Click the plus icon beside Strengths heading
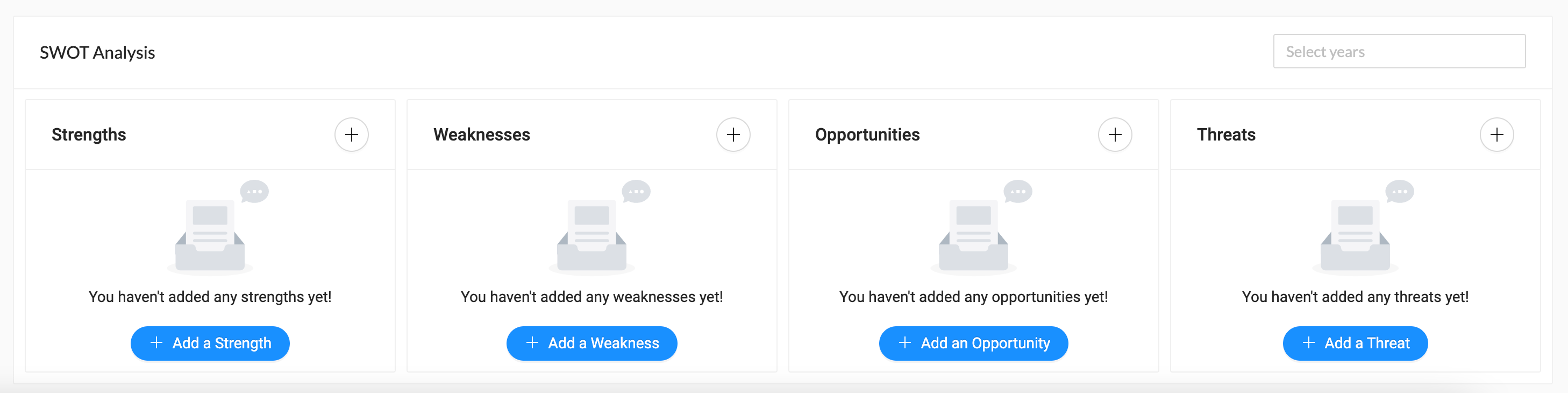 (351, 135)
